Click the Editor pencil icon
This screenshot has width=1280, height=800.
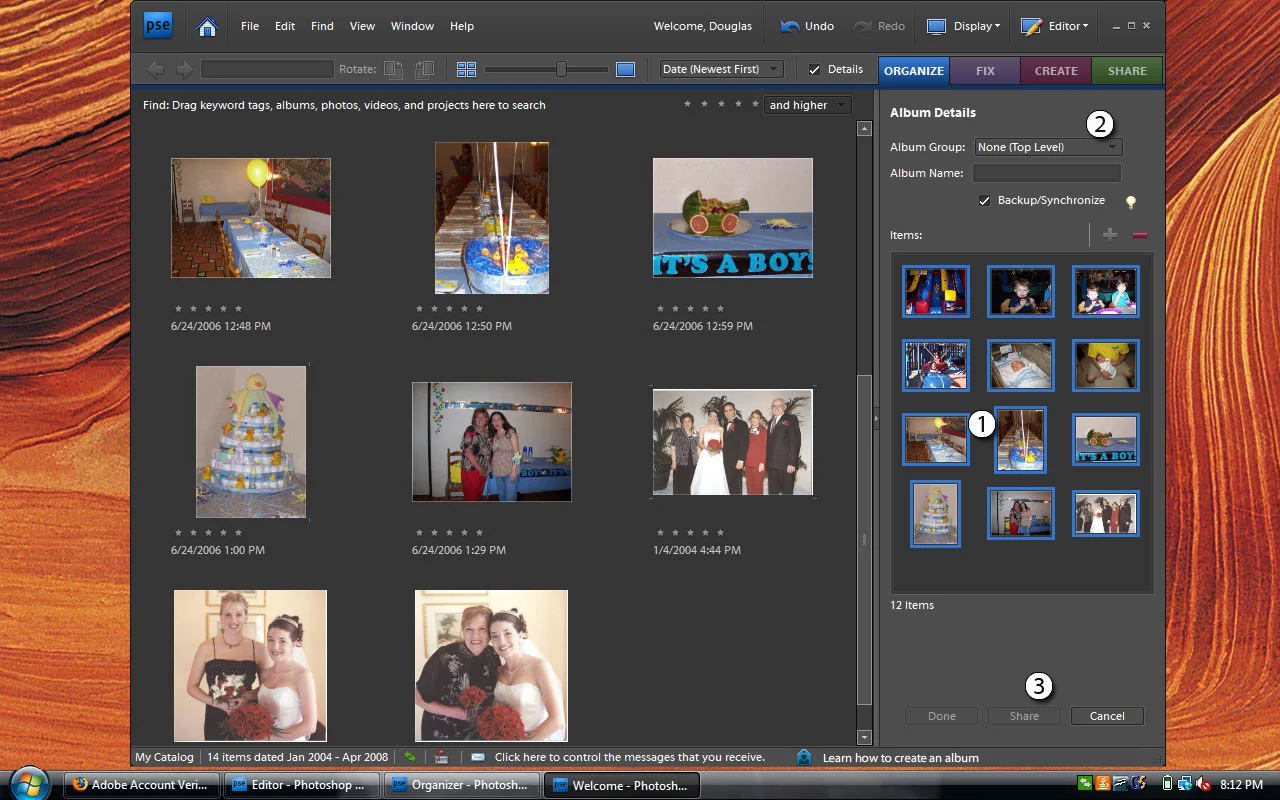1031,26
